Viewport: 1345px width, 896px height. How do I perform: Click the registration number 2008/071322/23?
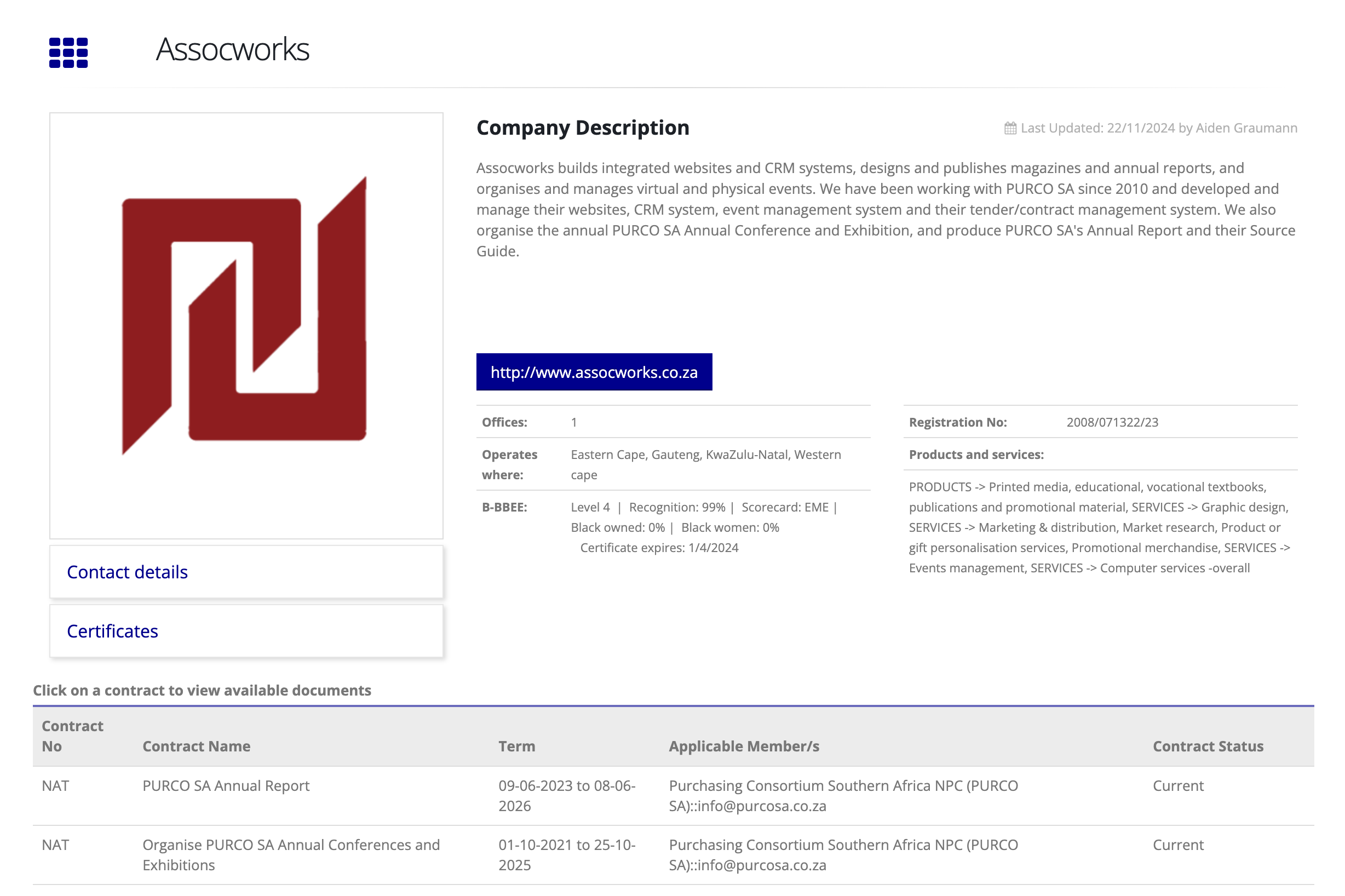[1111, 422]
